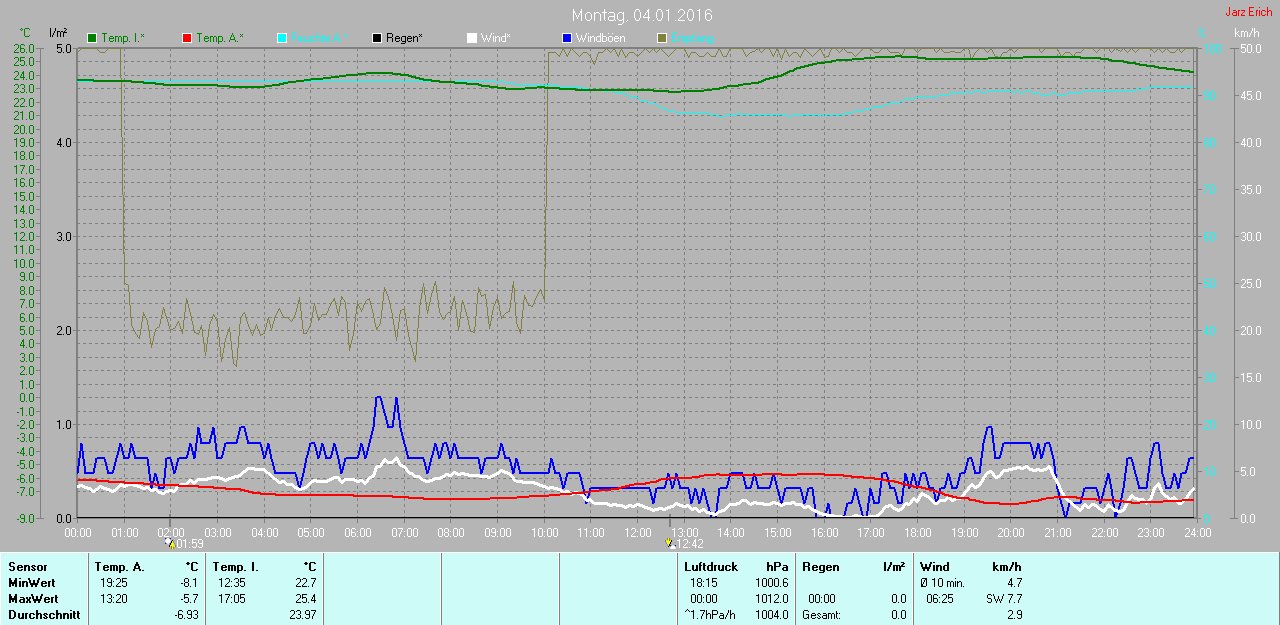Select the 'Regen*' legend label
Image resolution: width=1280 pixels, height=625 pixels.
coord(404,38)
